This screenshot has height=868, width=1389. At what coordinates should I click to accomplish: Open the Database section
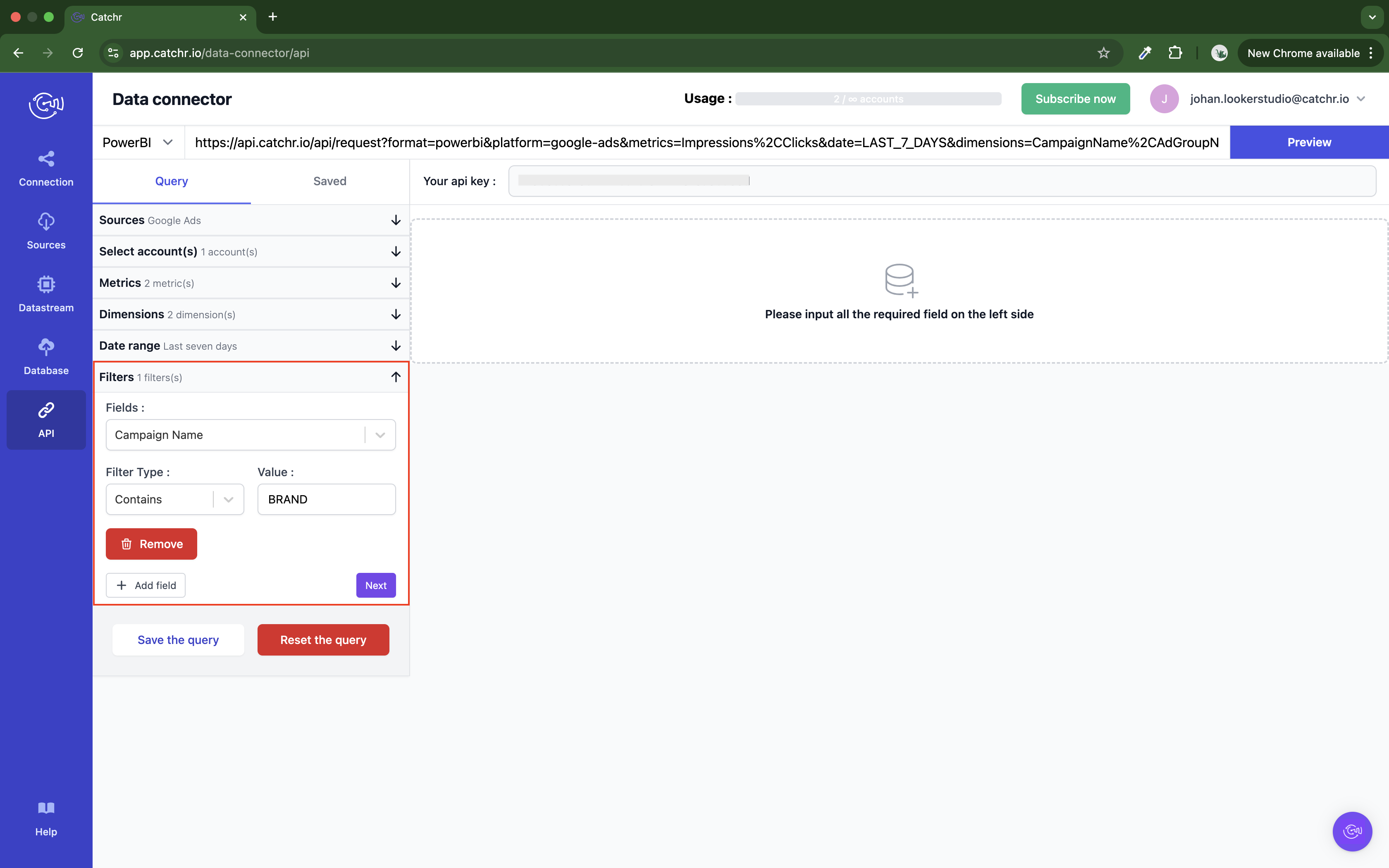point(46,357)
